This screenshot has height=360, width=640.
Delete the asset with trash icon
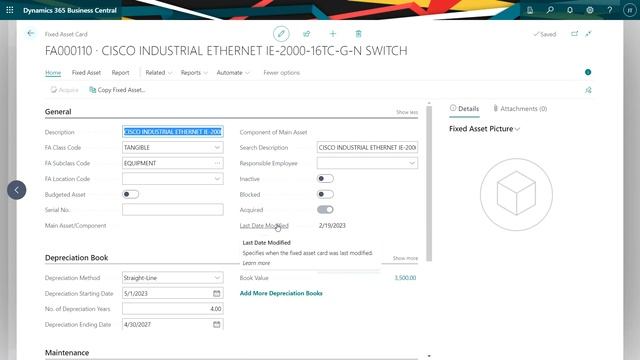358,34
